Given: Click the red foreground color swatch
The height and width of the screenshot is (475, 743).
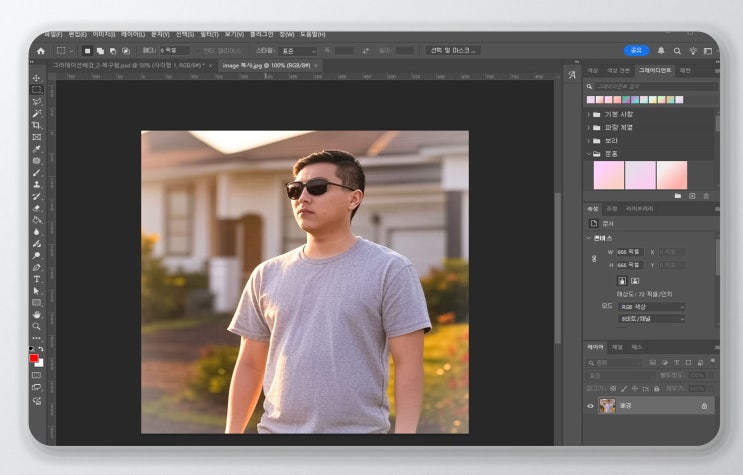Looking at the screenshot, I should (x=34, y=358).
